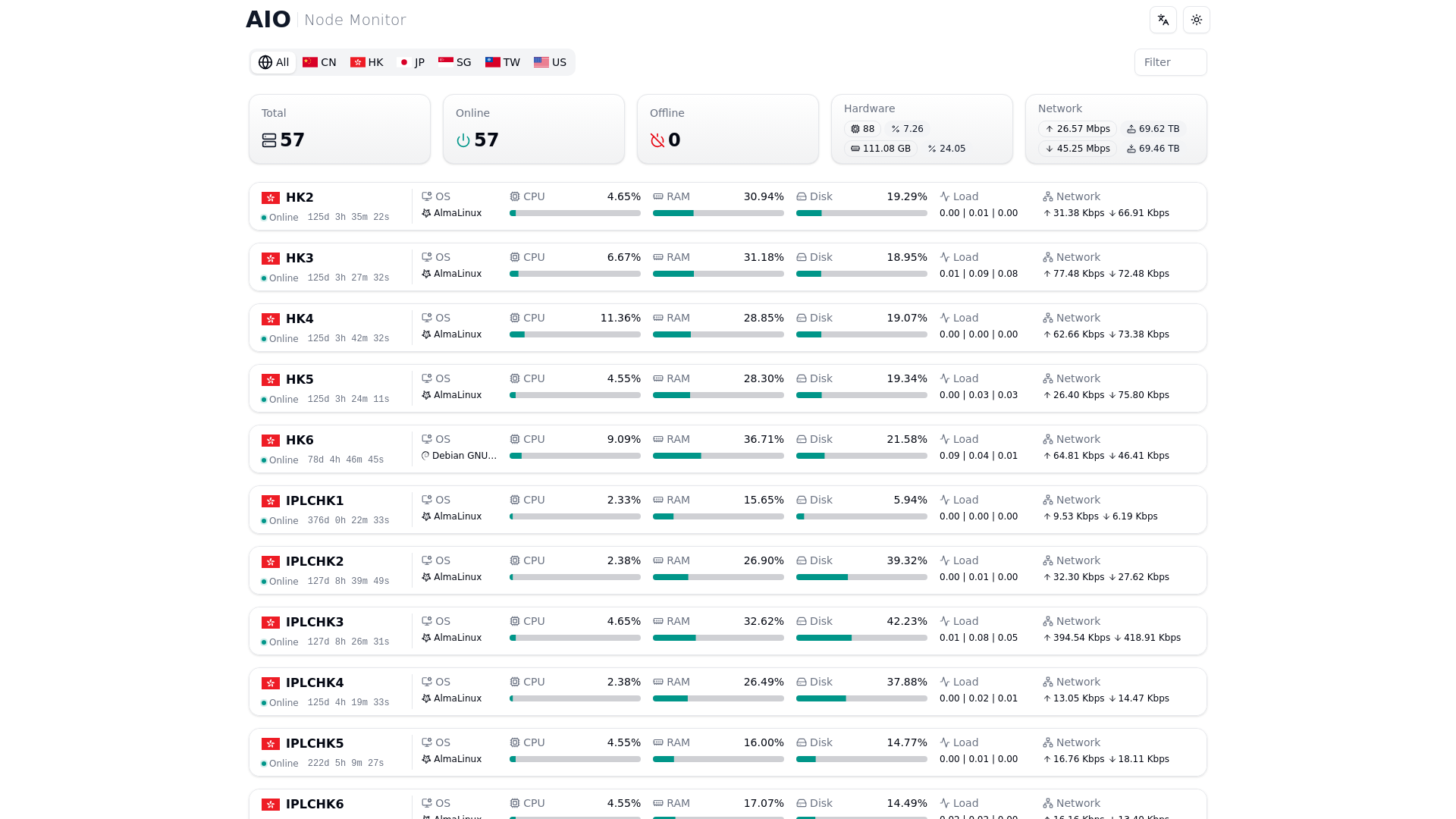Click the Hardware summary card

[x=922, y=129]
